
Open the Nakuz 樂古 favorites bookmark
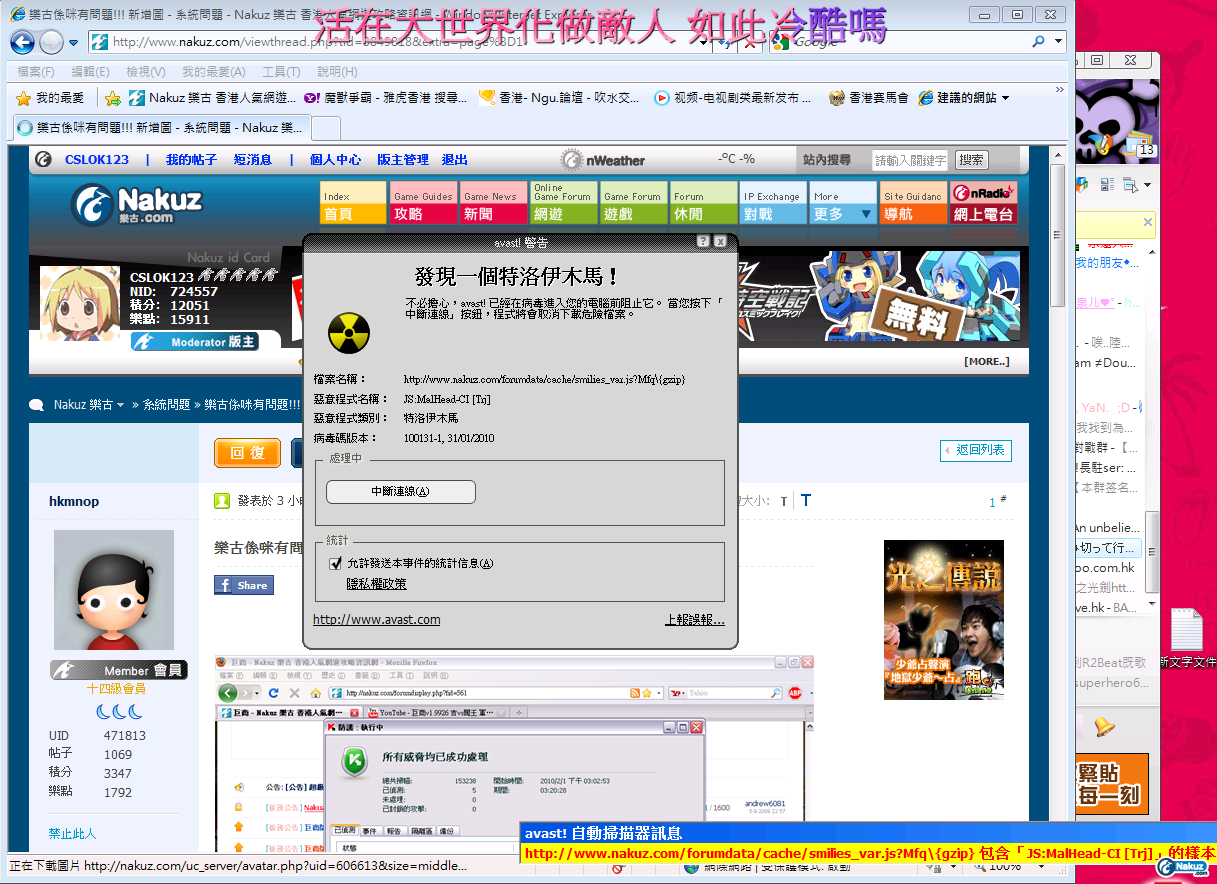pyautogui.click(x=212, y=98)
